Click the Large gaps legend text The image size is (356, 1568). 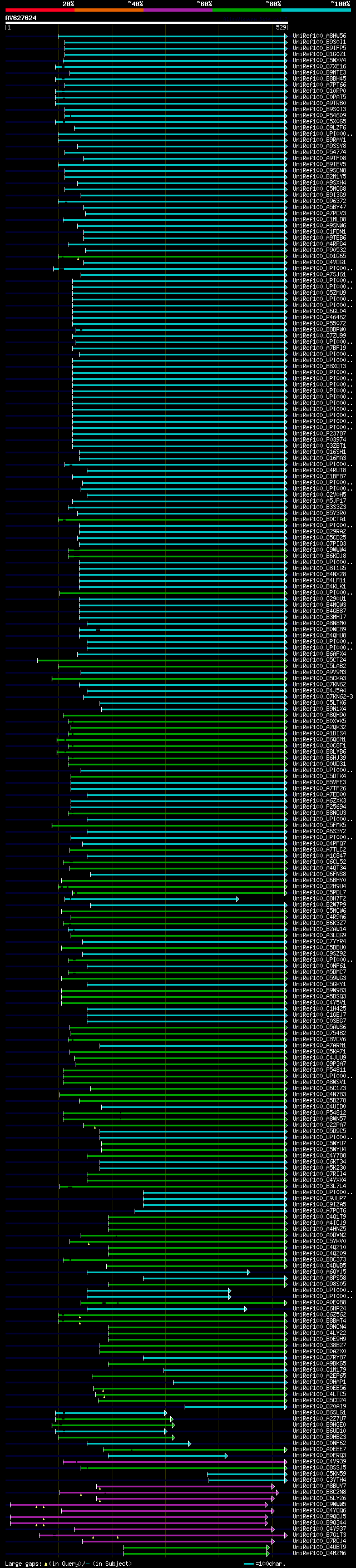tap(68, 1564)
